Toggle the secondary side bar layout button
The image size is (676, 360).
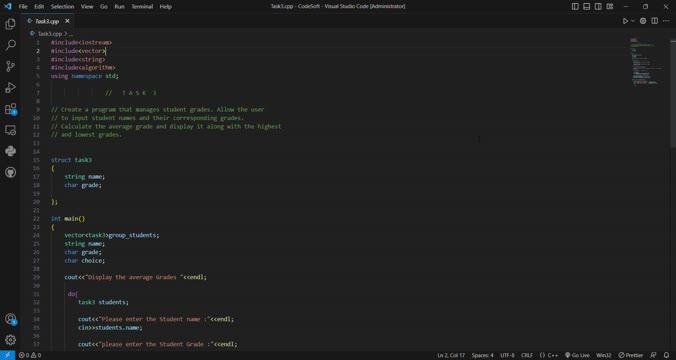pos(598,6)
